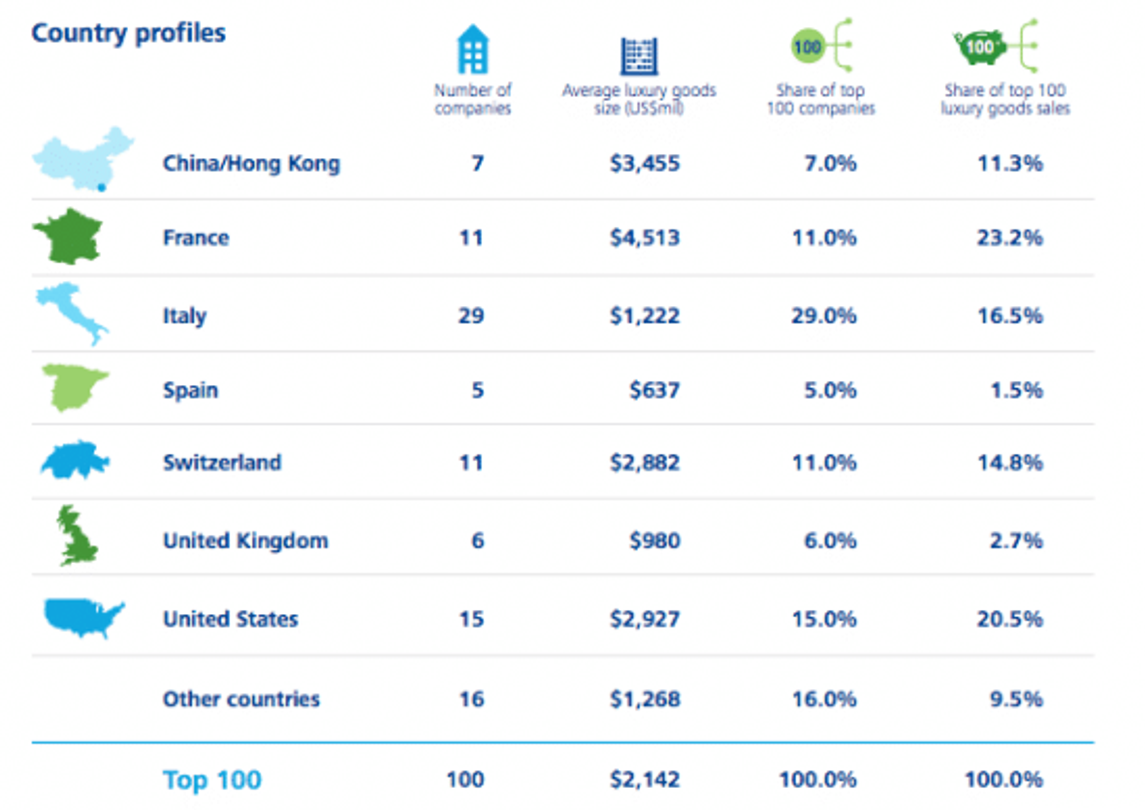
Task: Click the China/Hong Kong map icon
Action: tap(83, 159)
